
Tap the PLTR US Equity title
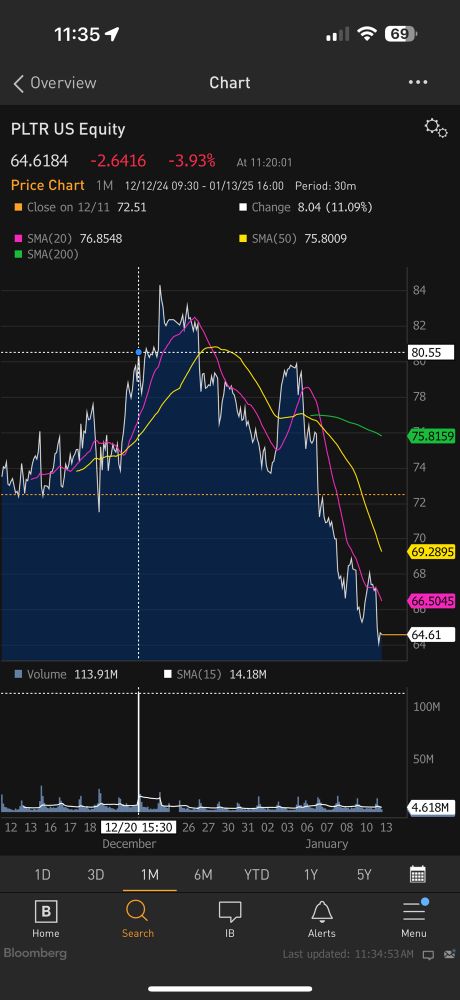click(x=68, y=129)
